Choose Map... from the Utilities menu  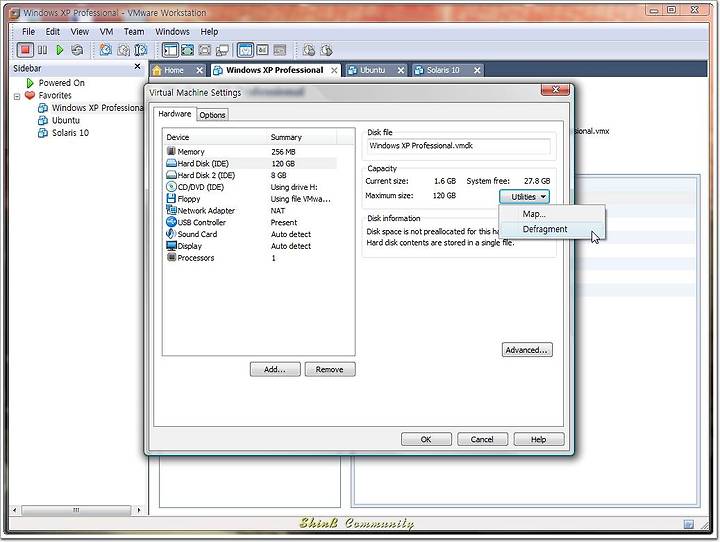552,214
